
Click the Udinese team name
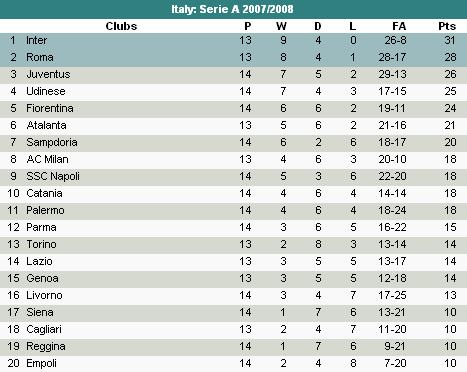point(46,91)
